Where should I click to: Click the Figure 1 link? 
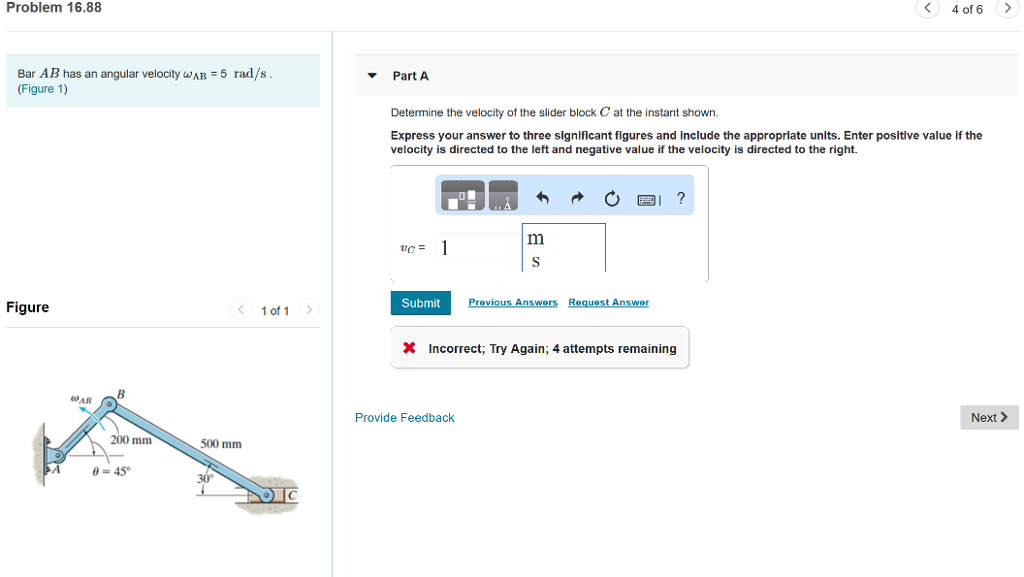(42, 88)
